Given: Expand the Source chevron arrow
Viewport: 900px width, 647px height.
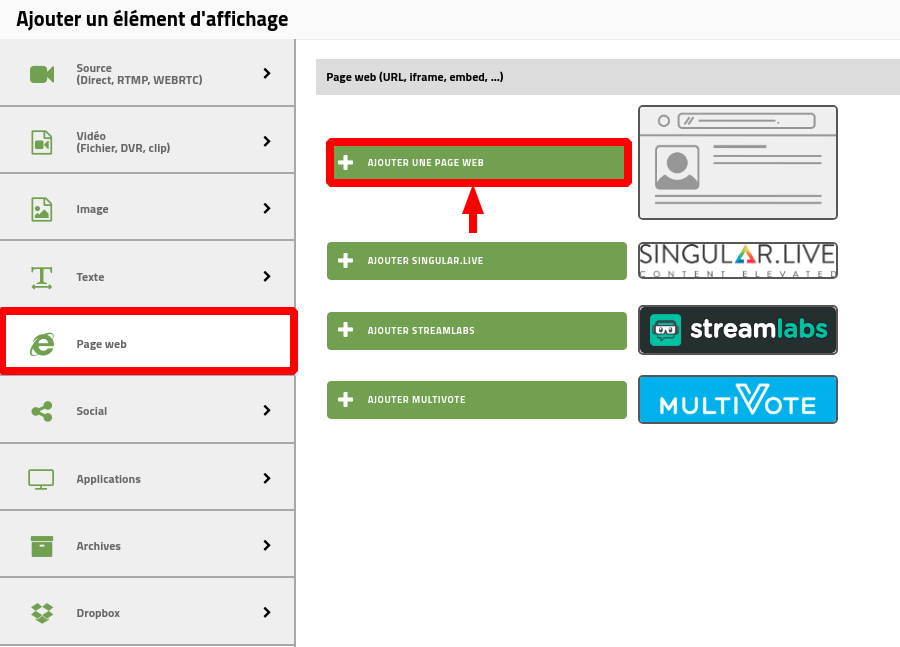Looking at the screenshot, I should pyautogui.click(x=267, y=73).
